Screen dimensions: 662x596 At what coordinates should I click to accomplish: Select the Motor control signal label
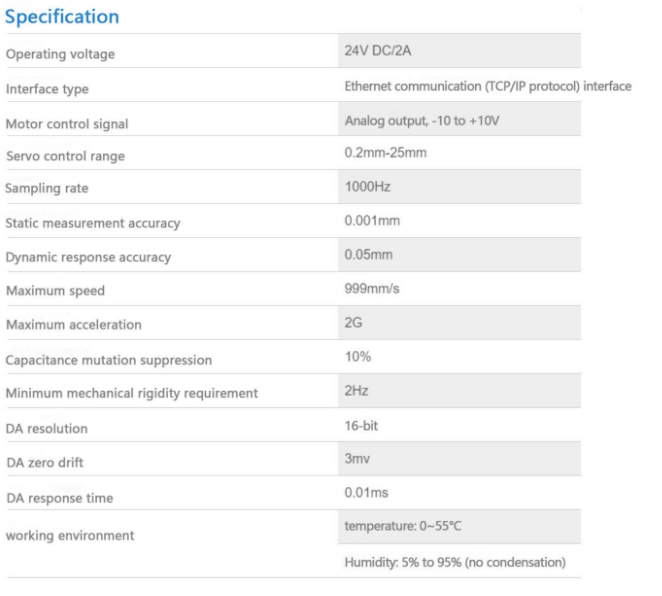click(x=67, y=124)
